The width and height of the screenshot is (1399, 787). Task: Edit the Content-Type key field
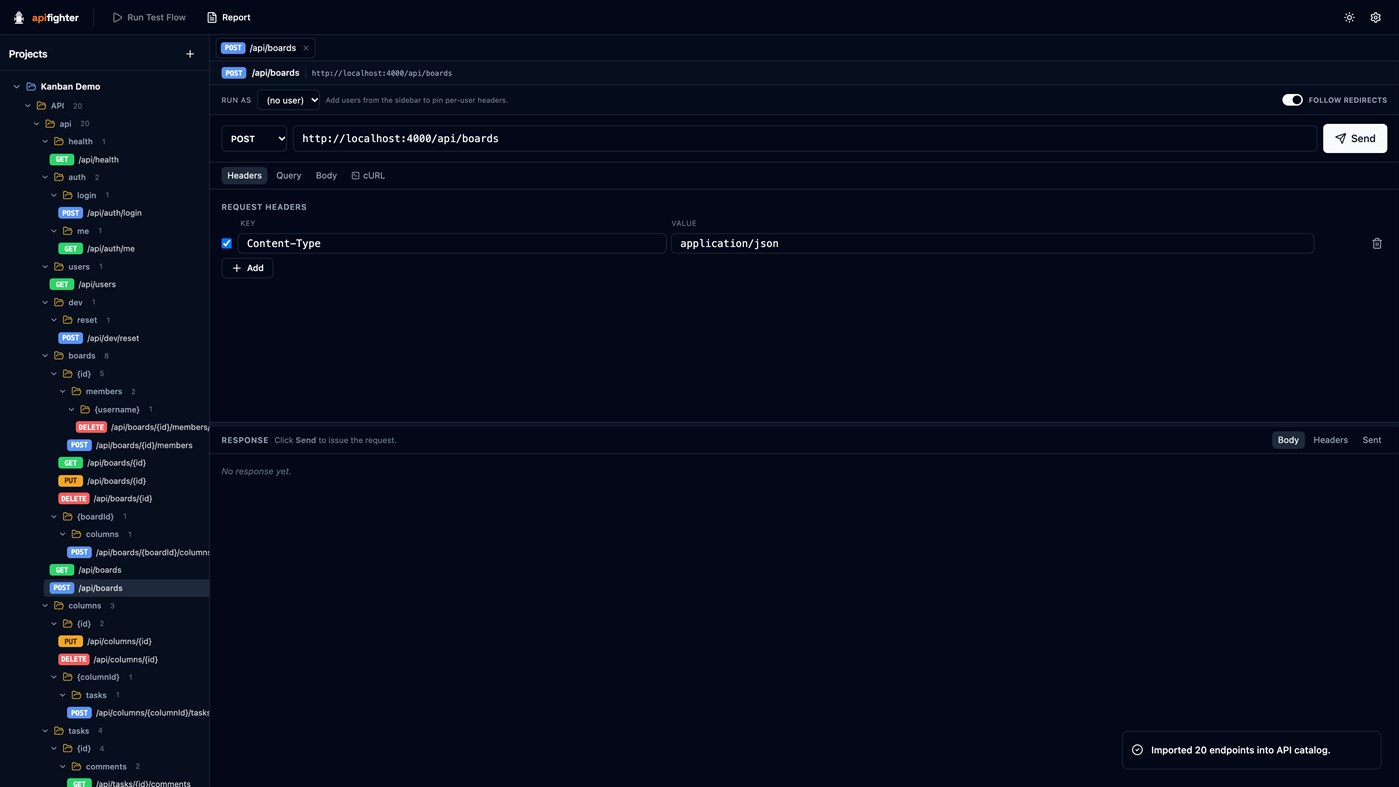452,243
